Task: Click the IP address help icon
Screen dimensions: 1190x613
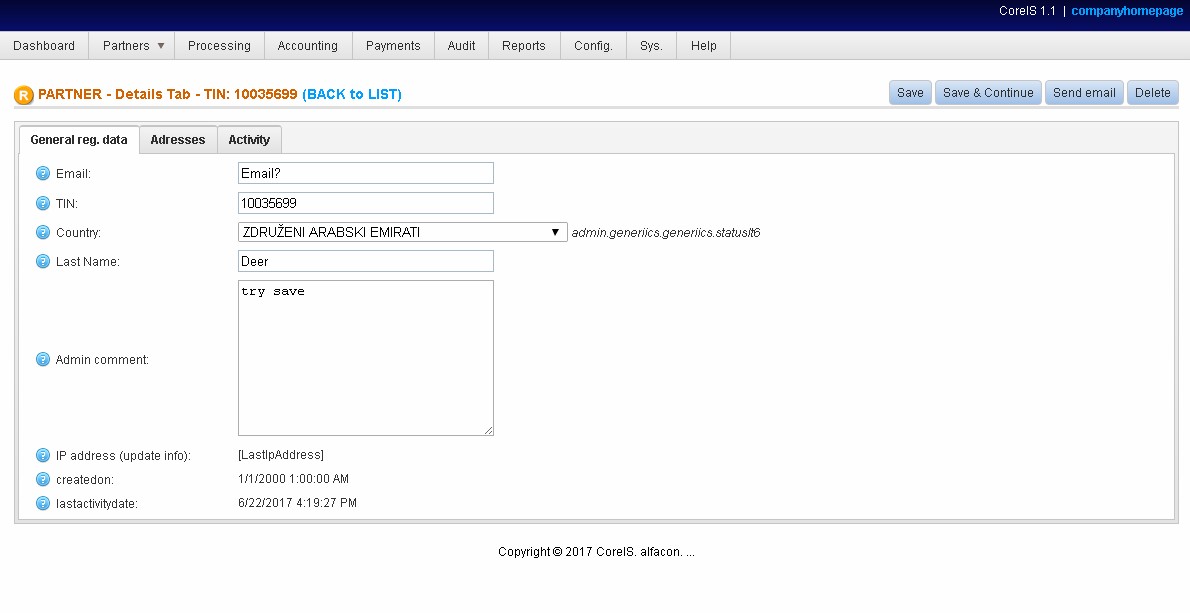Action: point(43,455)
